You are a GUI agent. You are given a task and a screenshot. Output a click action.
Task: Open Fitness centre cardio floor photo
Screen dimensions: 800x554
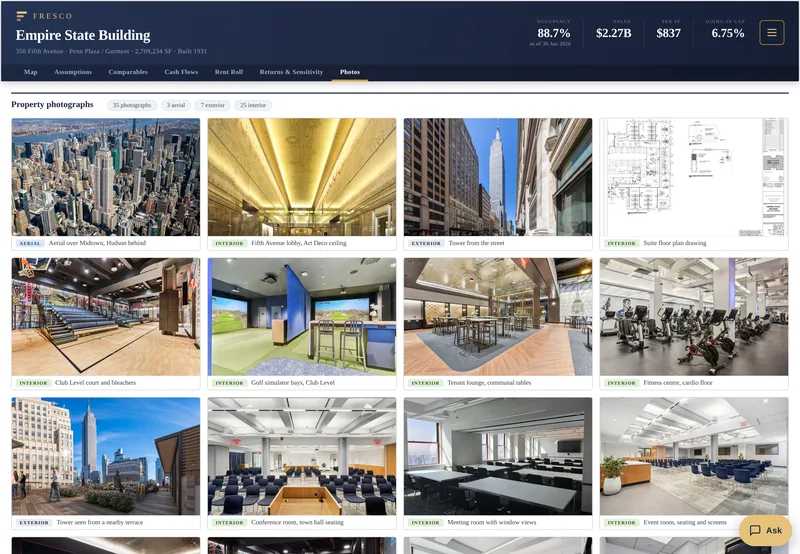click(x=694, y=317)
